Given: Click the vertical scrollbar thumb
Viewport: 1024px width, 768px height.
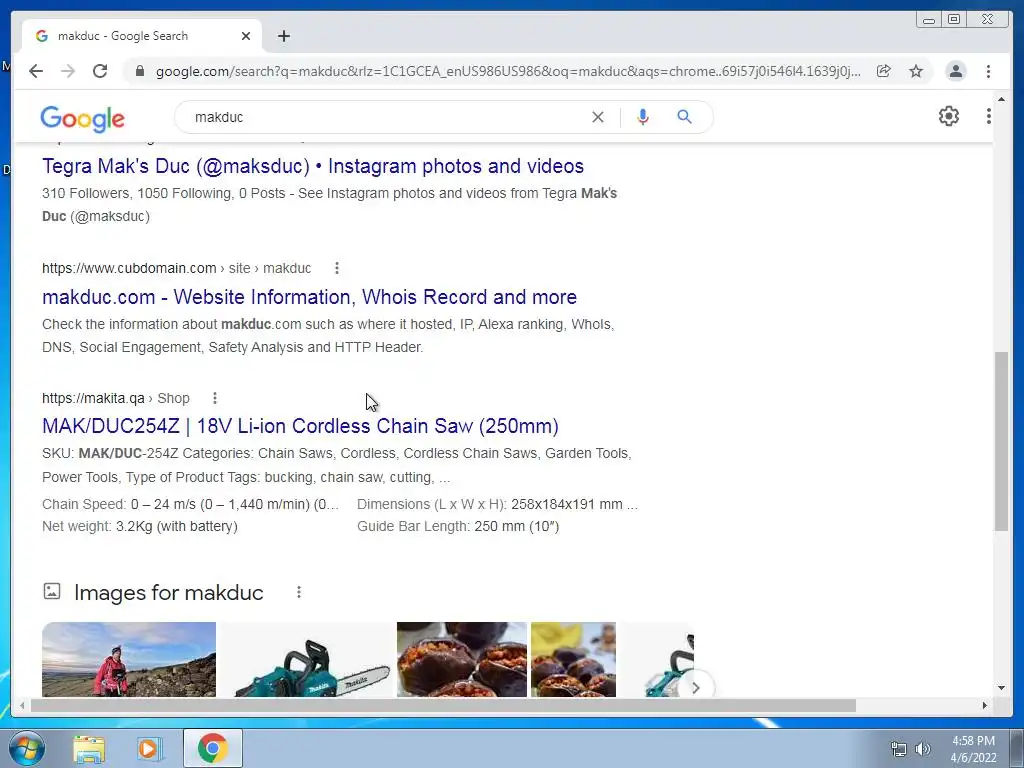Looking at the screenshot, I should click(x=1001, y=441).
